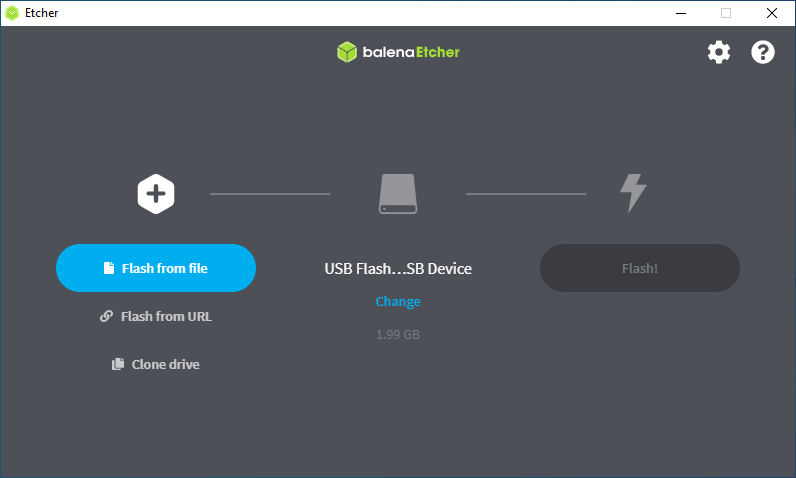Open help with the question mark icon

click(762, 52)
